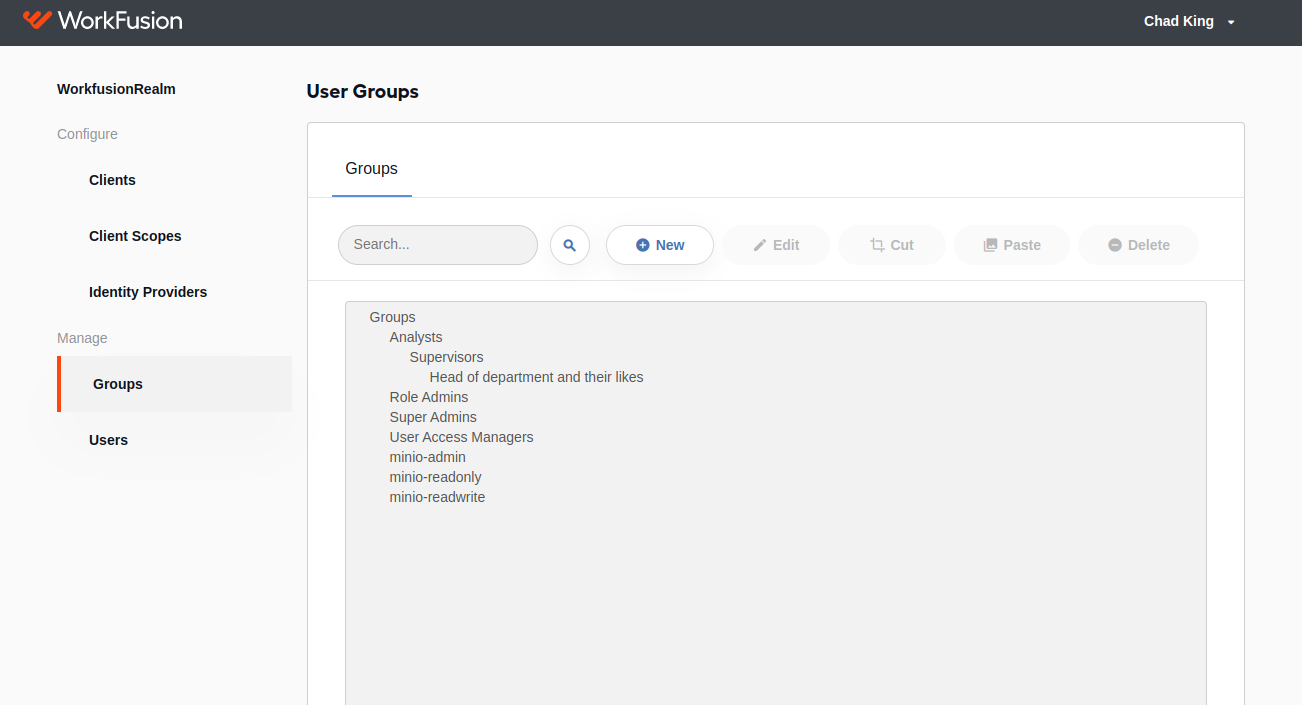Click the Paste button
Viewport: 1302px width, 705px height.
click(x=1012, y=245)
